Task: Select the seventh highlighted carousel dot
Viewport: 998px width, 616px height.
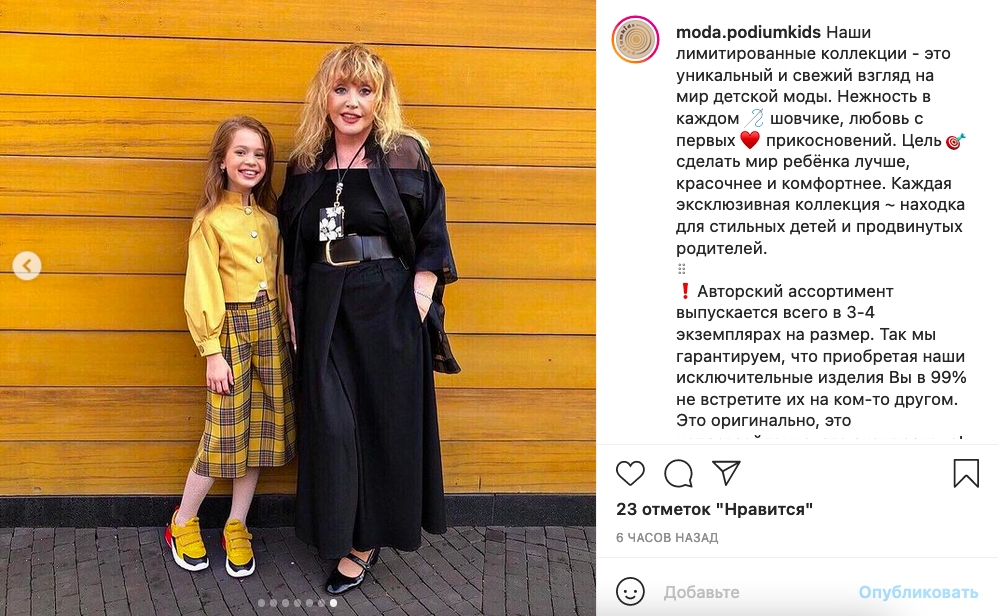Action: pyautogui.click(x=334, y=603)
